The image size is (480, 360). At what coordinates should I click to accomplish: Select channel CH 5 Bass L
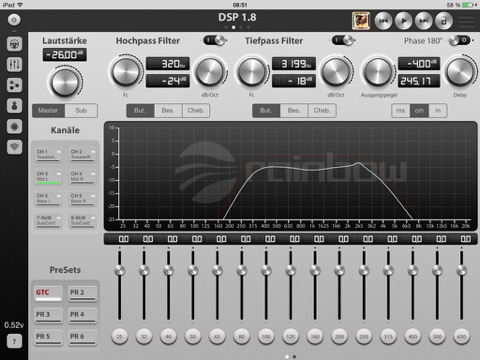click(49, 199)
